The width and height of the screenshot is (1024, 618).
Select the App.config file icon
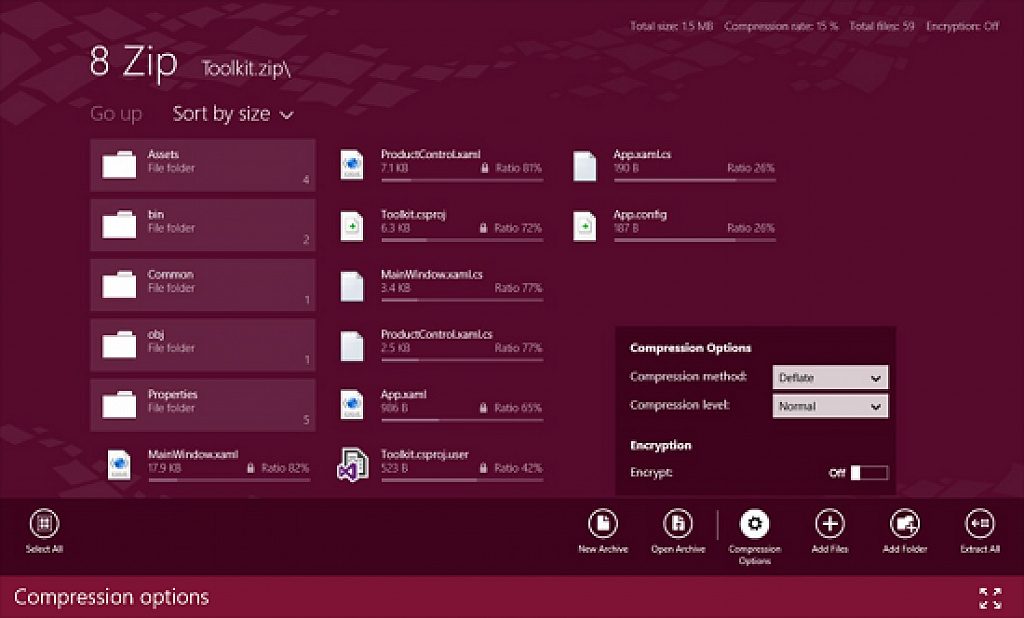coord(584,225)
